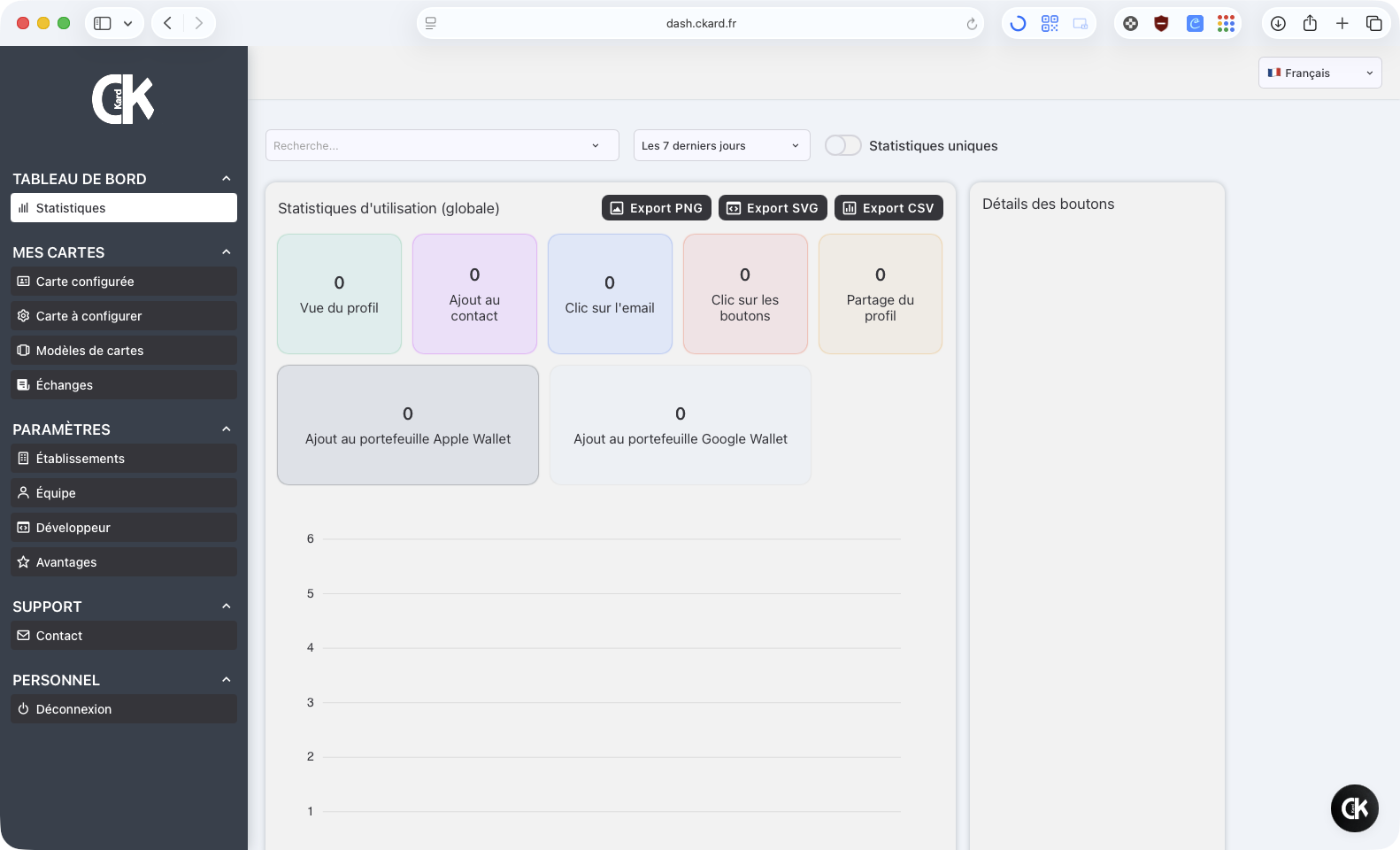
Task: Select the Vue du profil stat card
Action: pos(339,294)
